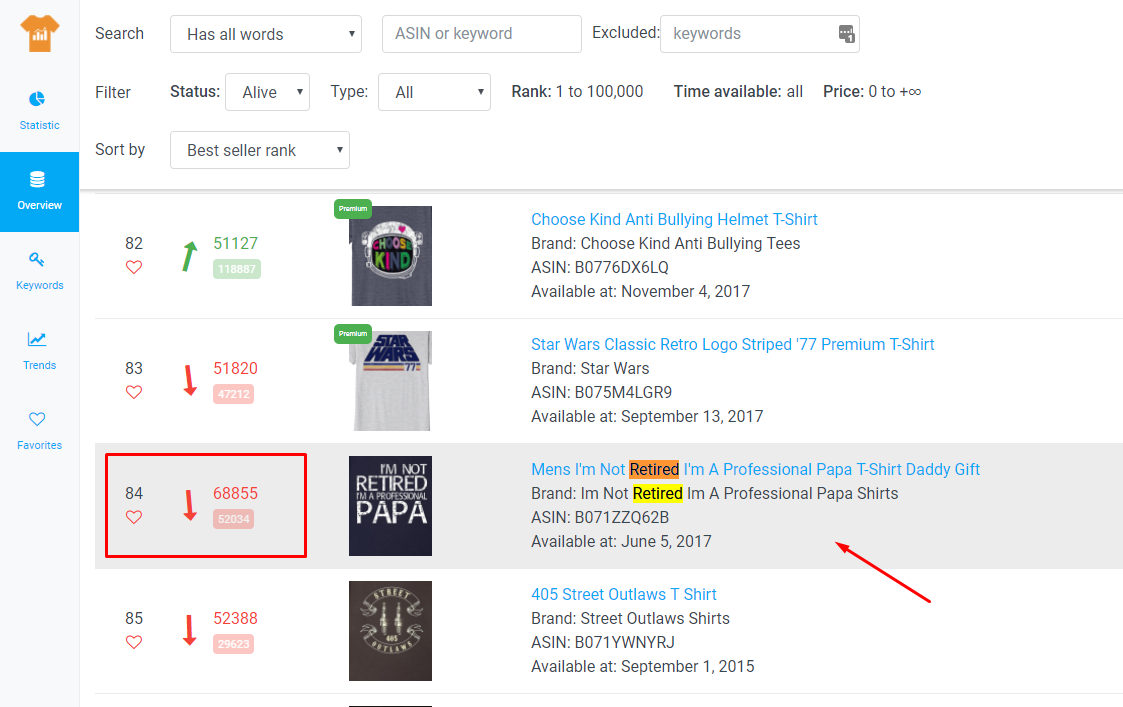
Task: Click Brand: Im Not Retired Papa Shirts
Action: 714,494
